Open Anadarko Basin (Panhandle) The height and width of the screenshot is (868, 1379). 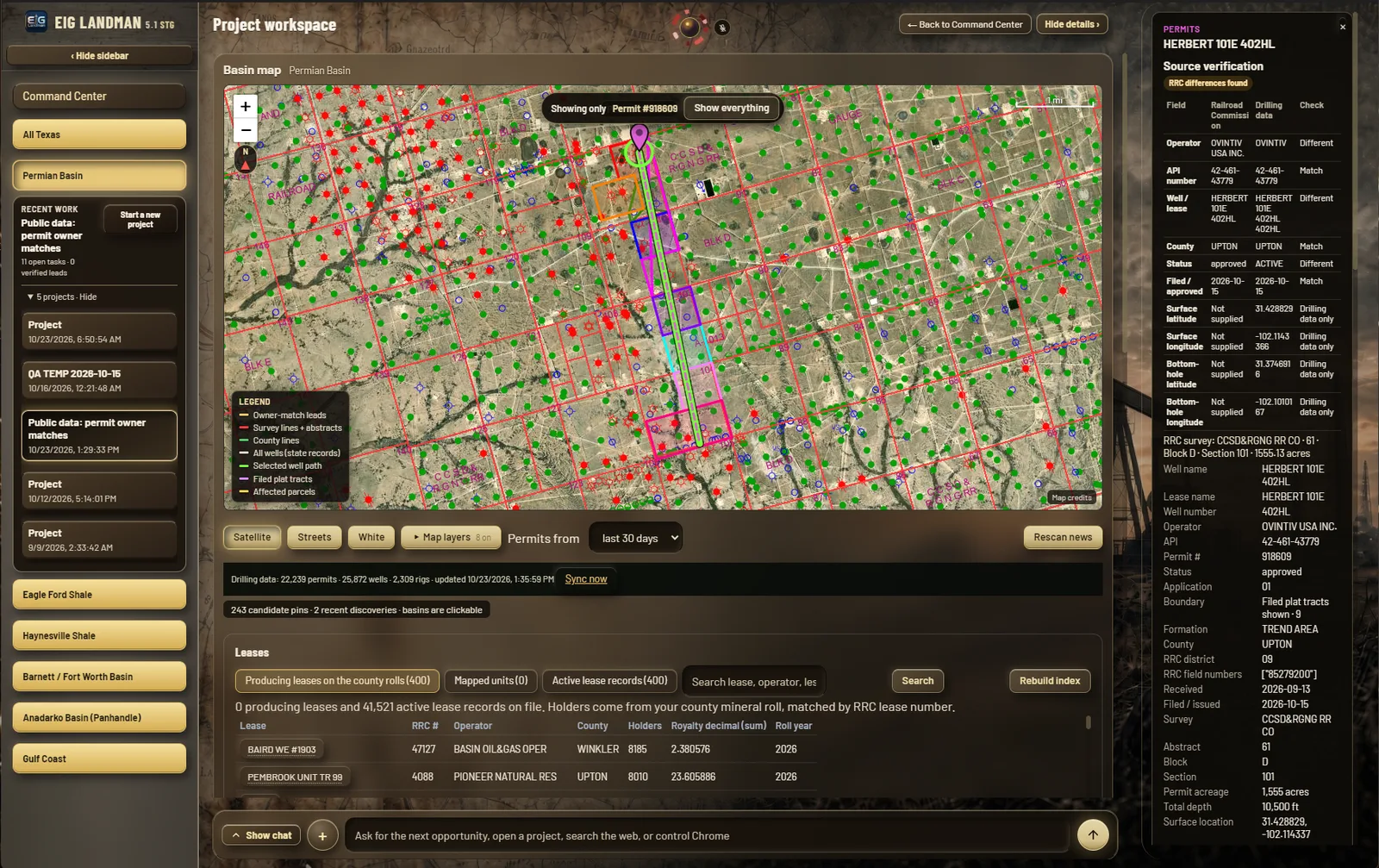click(x=99, y=718)
